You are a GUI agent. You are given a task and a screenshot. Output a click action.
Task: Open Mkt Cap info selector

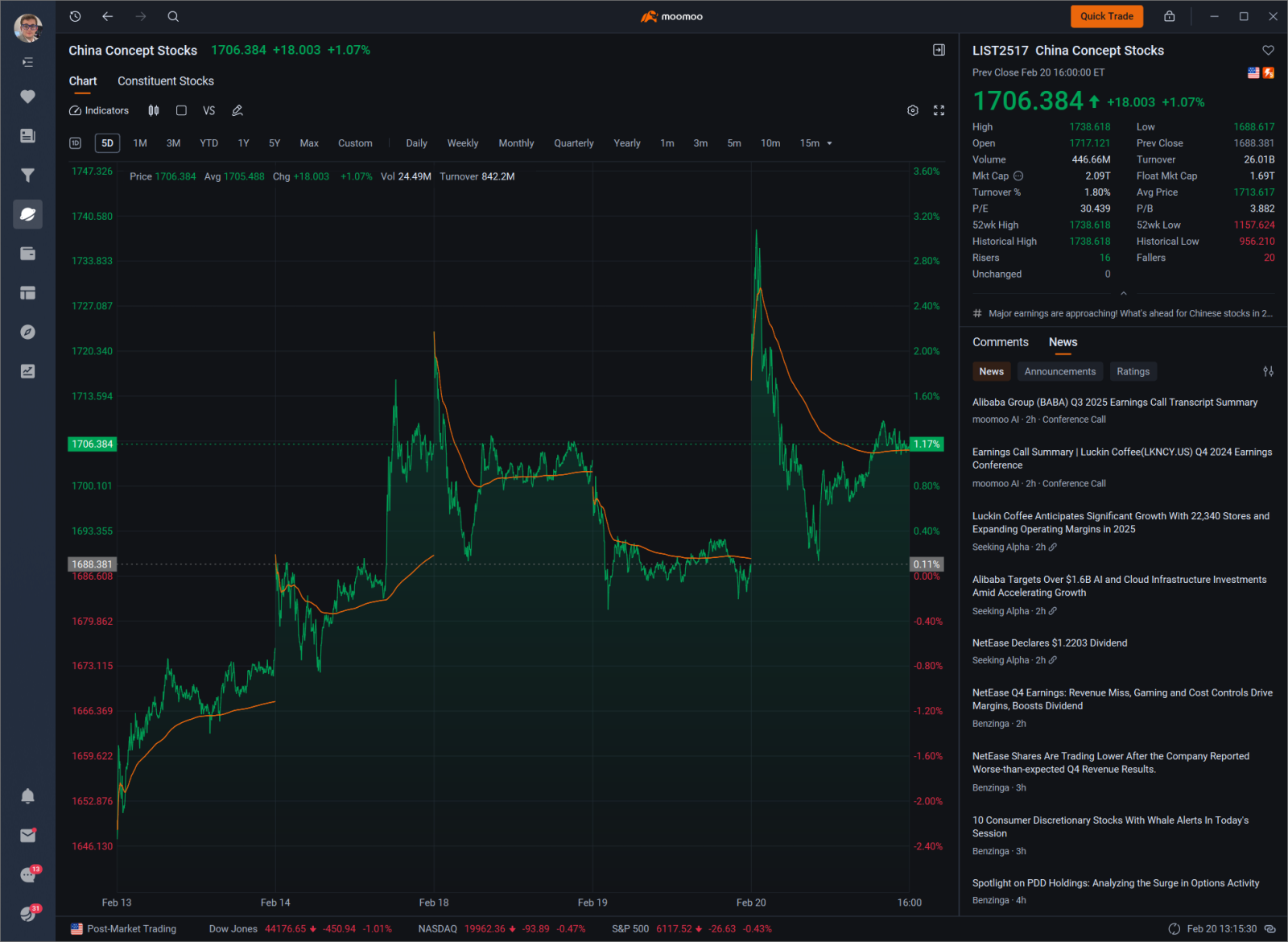[x=1018, y=176]
